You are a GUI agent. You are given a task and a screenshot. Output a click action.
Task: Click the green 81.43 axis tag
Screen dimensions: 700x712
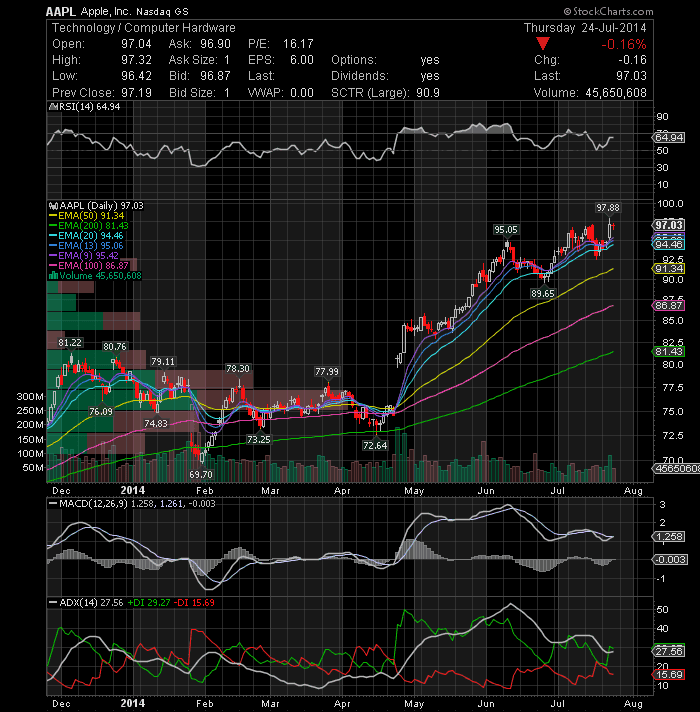click(668, 351)
